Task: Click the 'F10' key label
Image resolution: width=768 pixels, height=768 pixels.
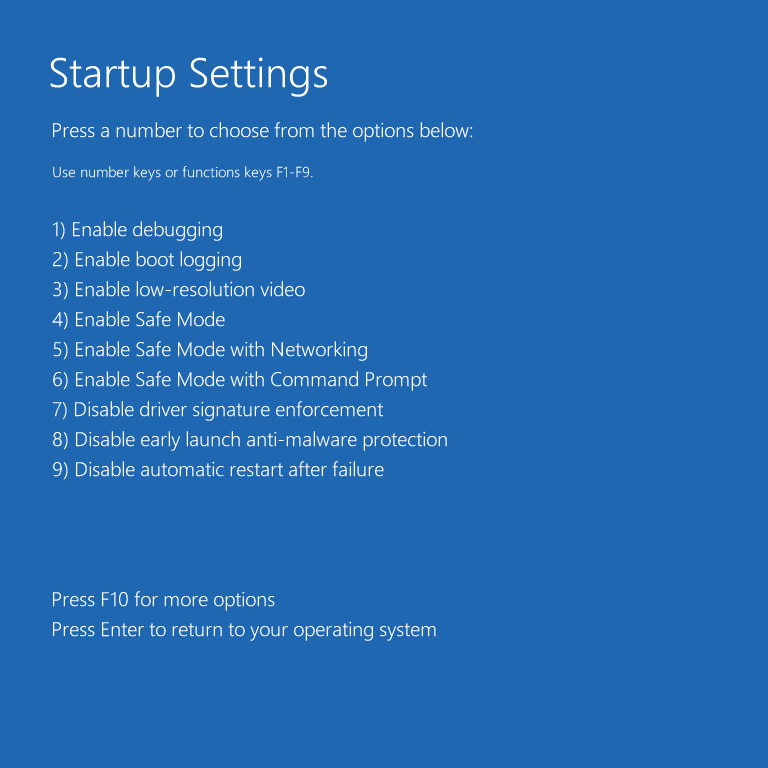Action: [x=115, y=600]
